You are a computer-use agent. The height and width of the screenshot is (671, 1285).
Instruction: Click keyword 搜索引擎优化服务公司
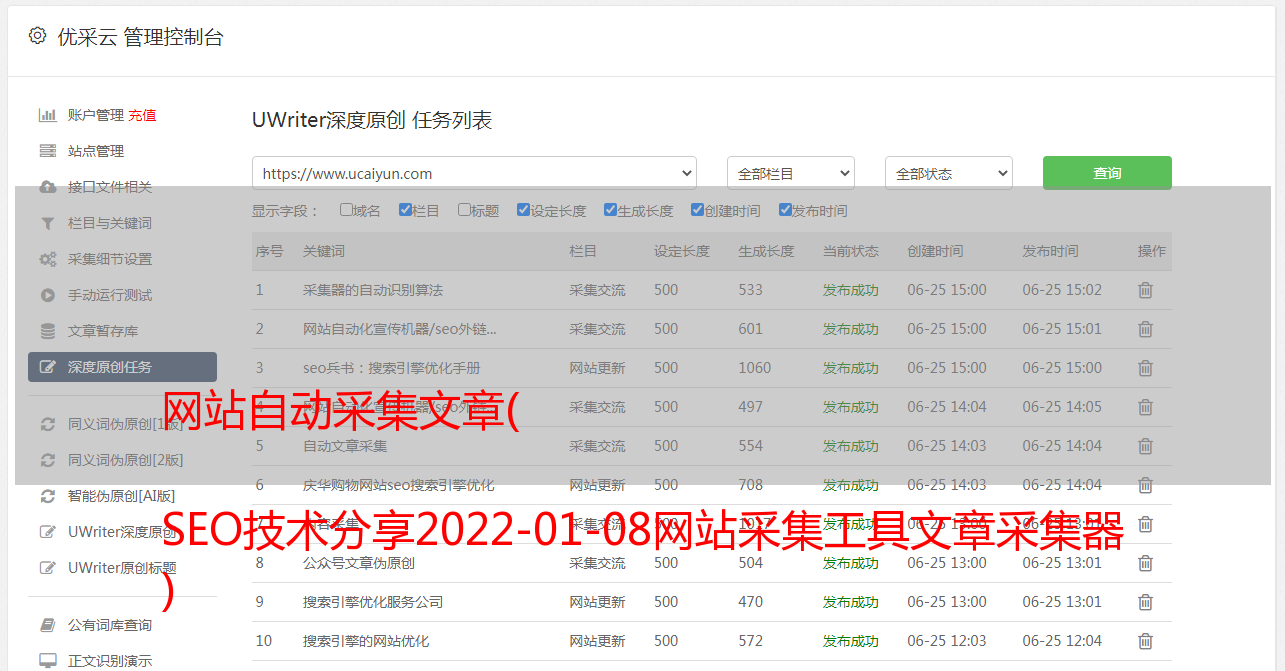(373, 602)
